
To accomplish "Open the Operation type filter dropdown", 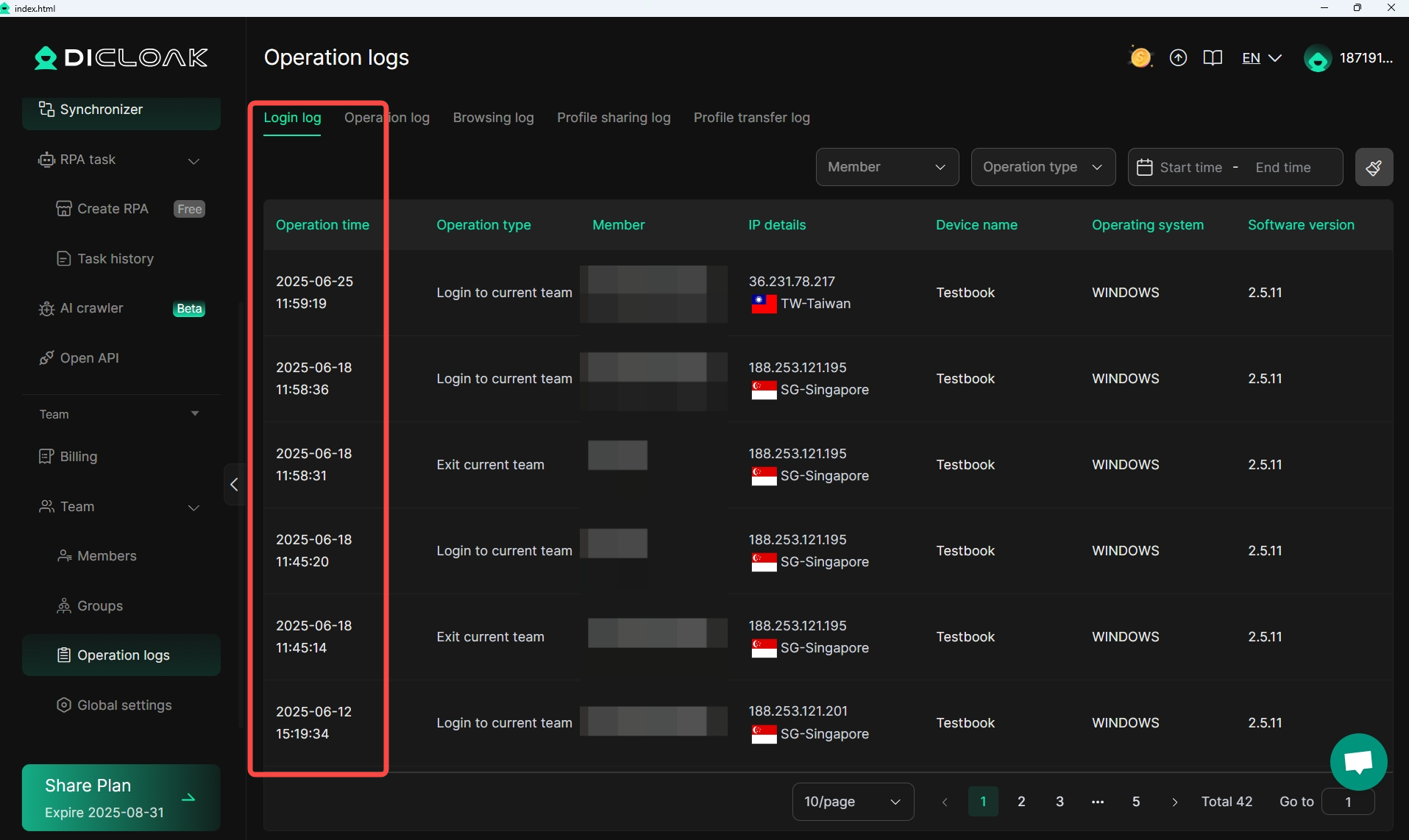I will click(x=1043, y=167).
